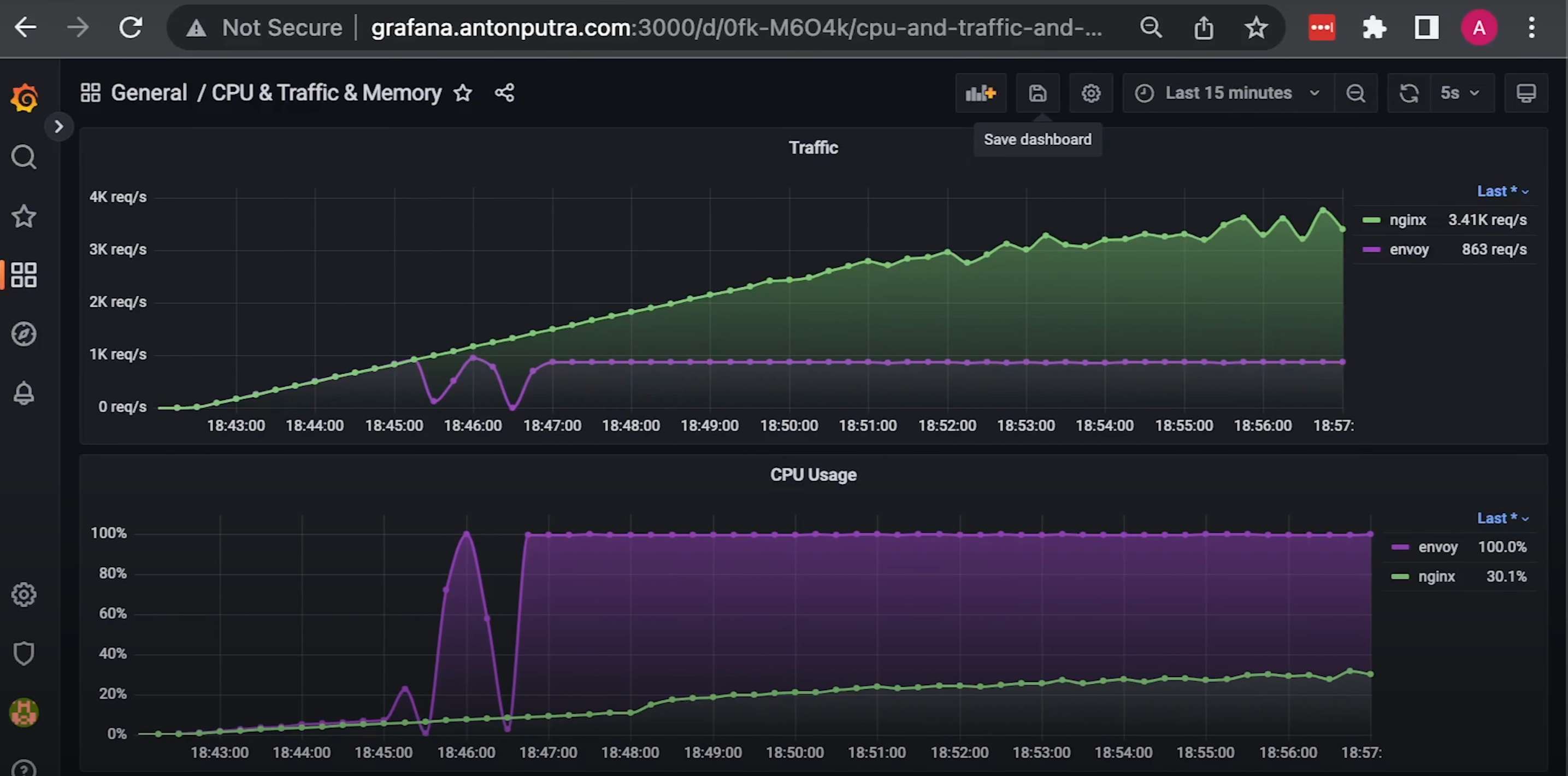Expand the sidebar with chevron arrow
The width and height of the screenshot is (1568, 776).
tap(58, 127)
